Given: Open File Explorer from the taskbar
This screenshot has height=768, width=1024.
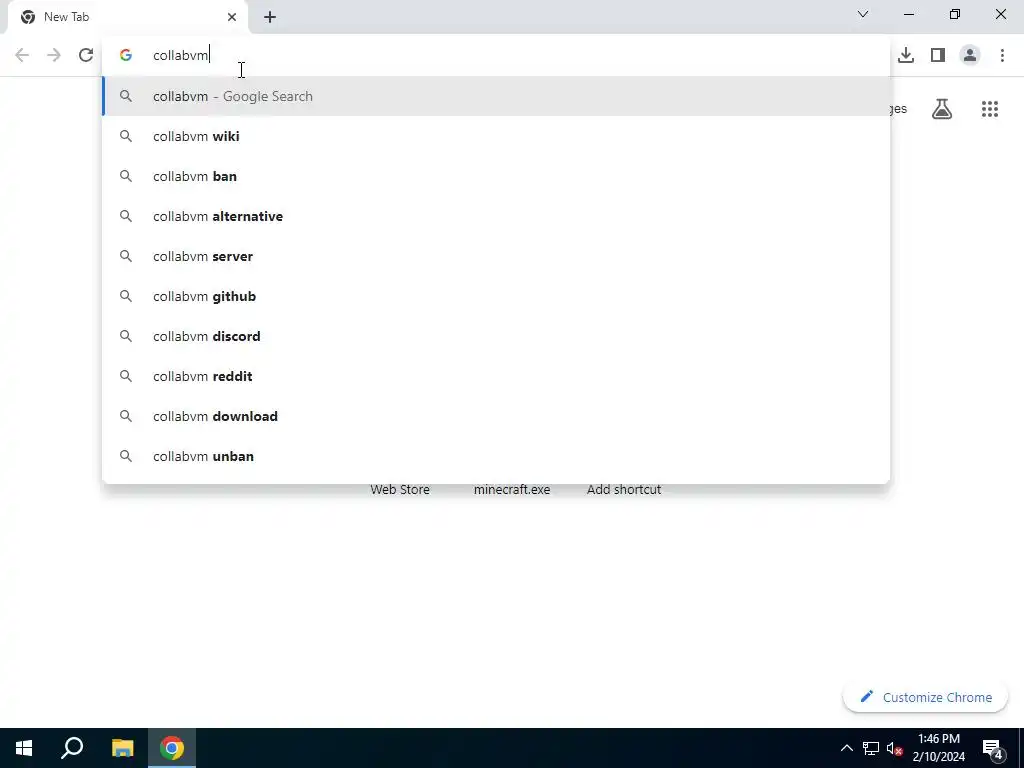Looking at the screenshot, I should click(122, 748).
